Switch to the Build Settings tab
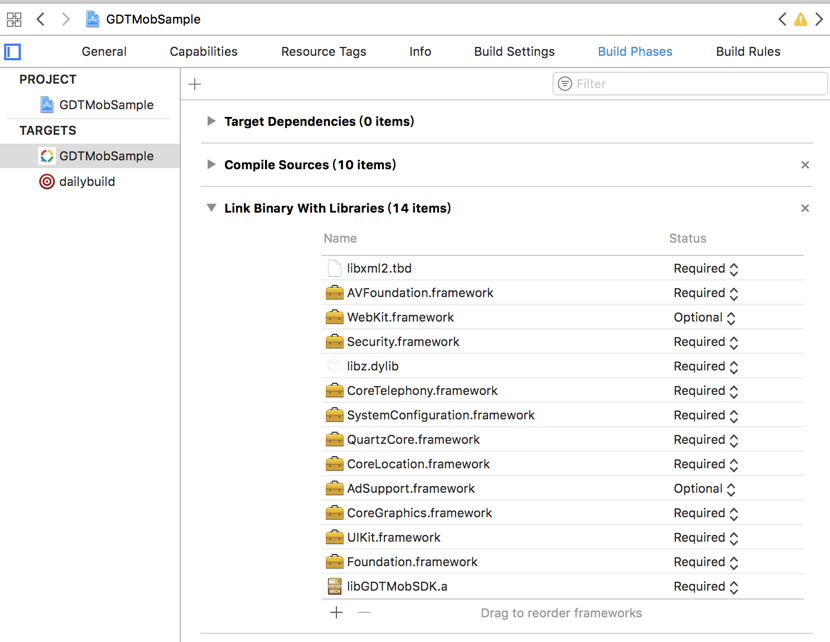This screenshot has height=642, width=830. (x=514, y=52)
